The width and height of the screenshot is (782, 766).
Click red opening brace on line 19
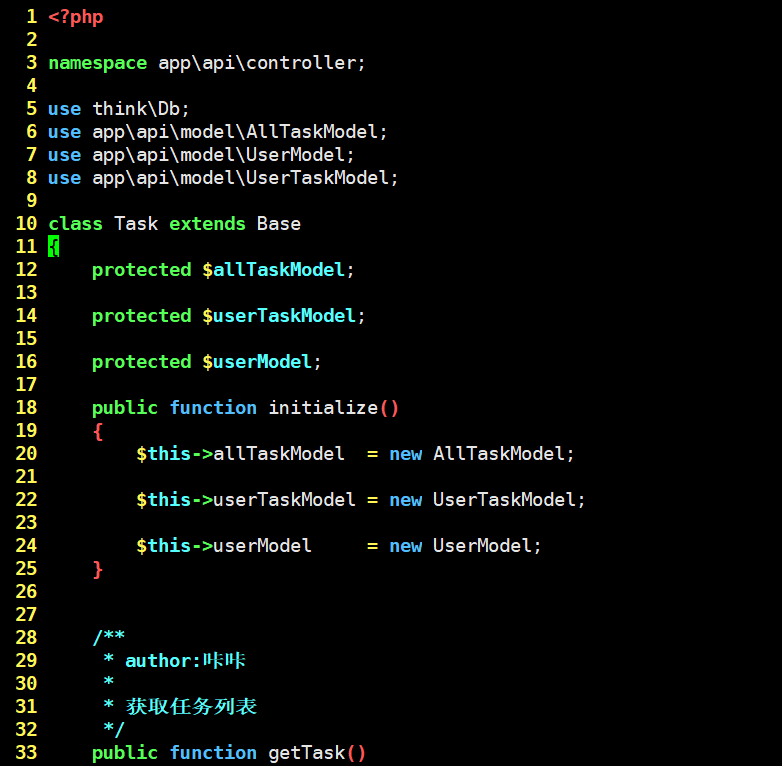click(x=98, y=431)
